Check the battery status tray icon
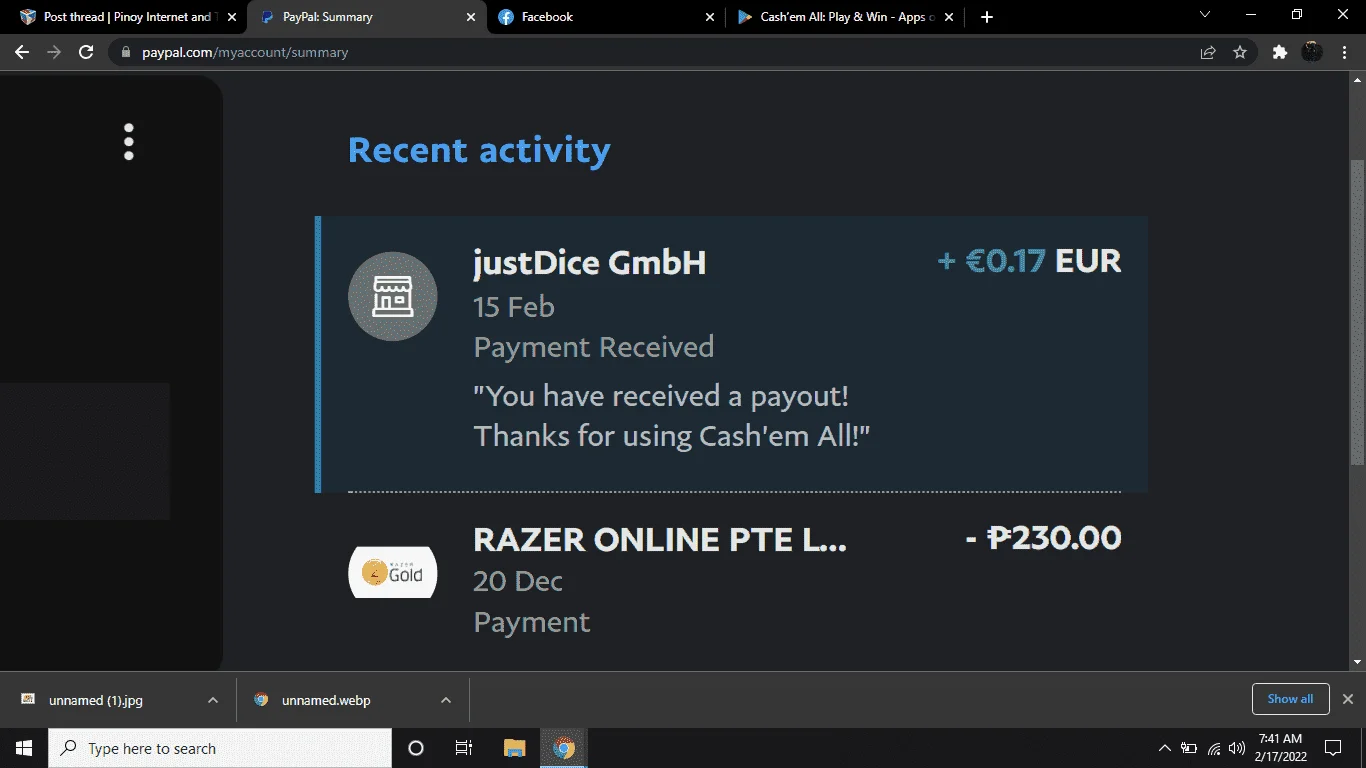 [1189, 748]
